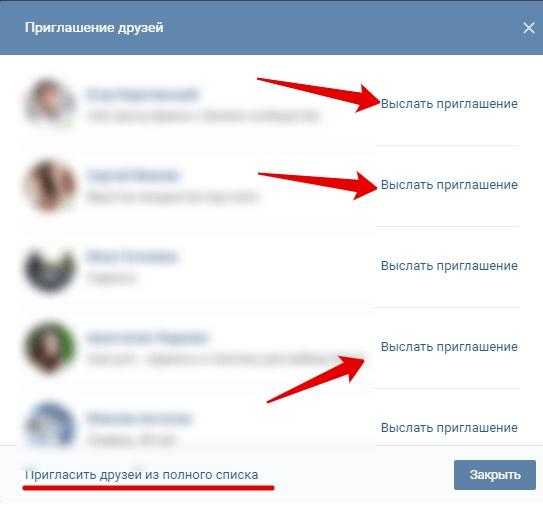
Task: Open the third friend's blurred name link
Action: pos(132,257)
